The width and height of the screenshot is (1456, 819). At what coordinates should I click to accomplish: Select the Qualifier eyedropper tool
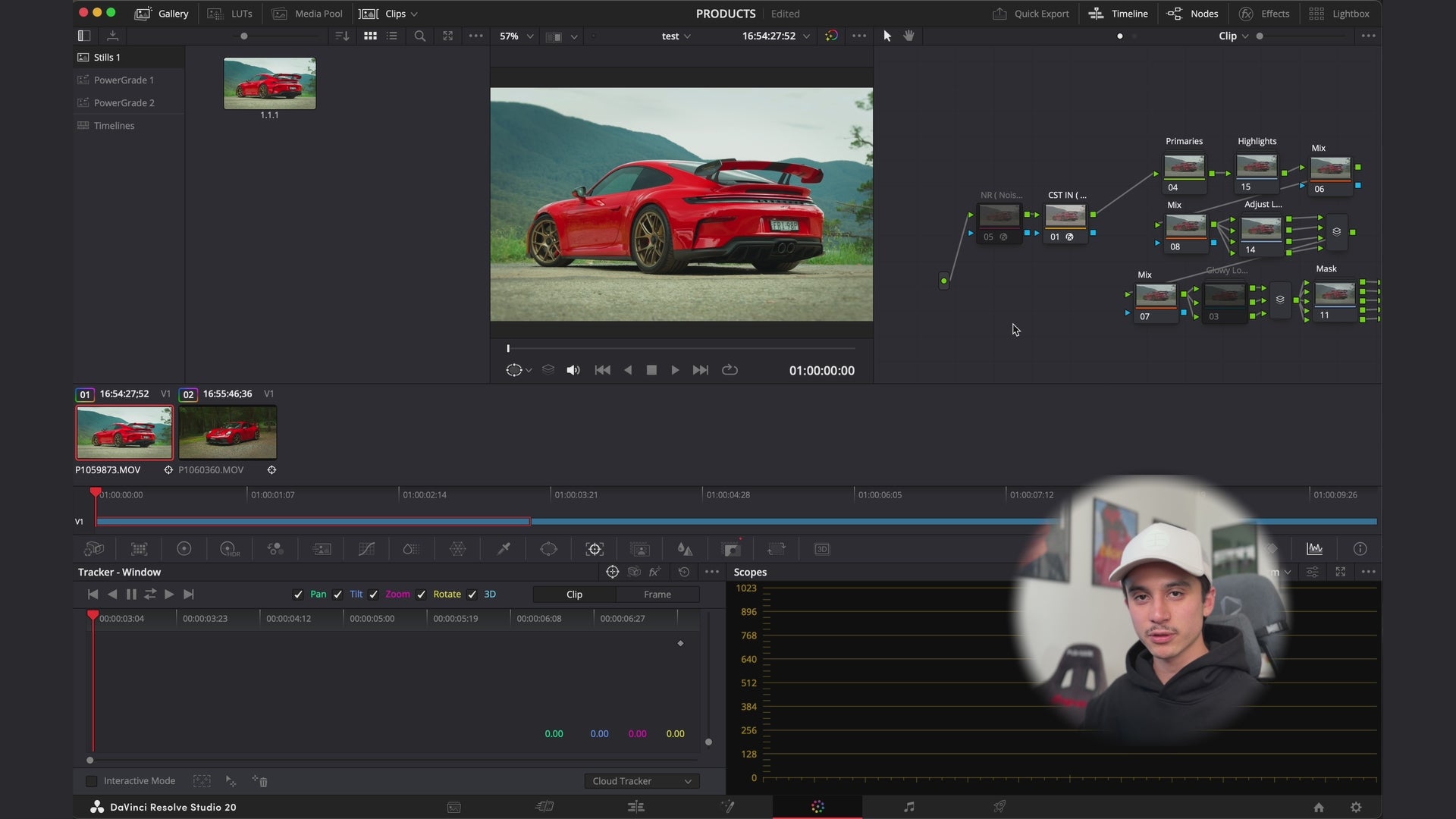click(503, 548)
